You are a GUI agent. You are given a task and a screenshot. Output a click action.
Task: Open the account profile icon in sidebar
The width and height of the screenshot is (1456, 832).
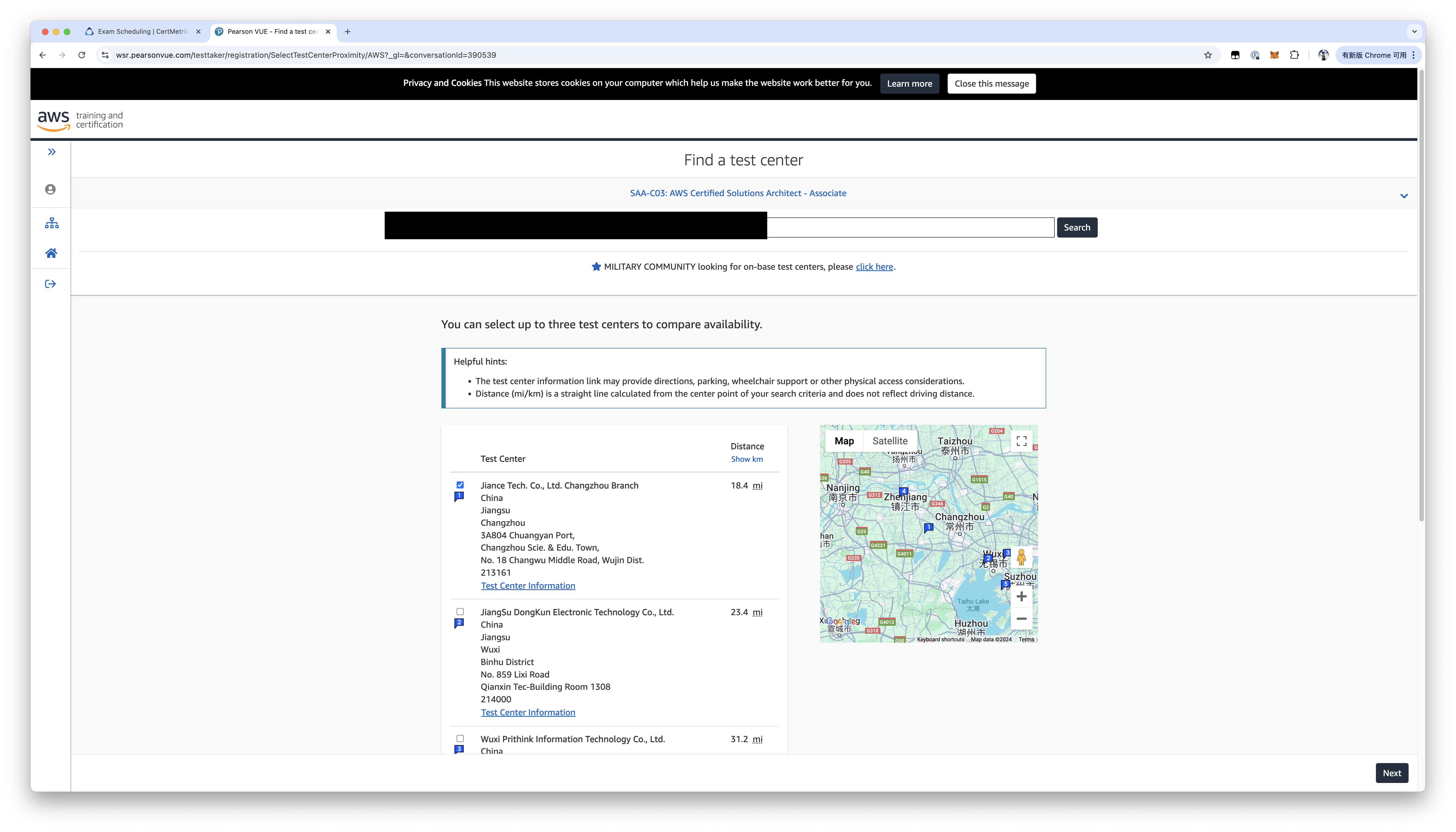click(50, 189)
